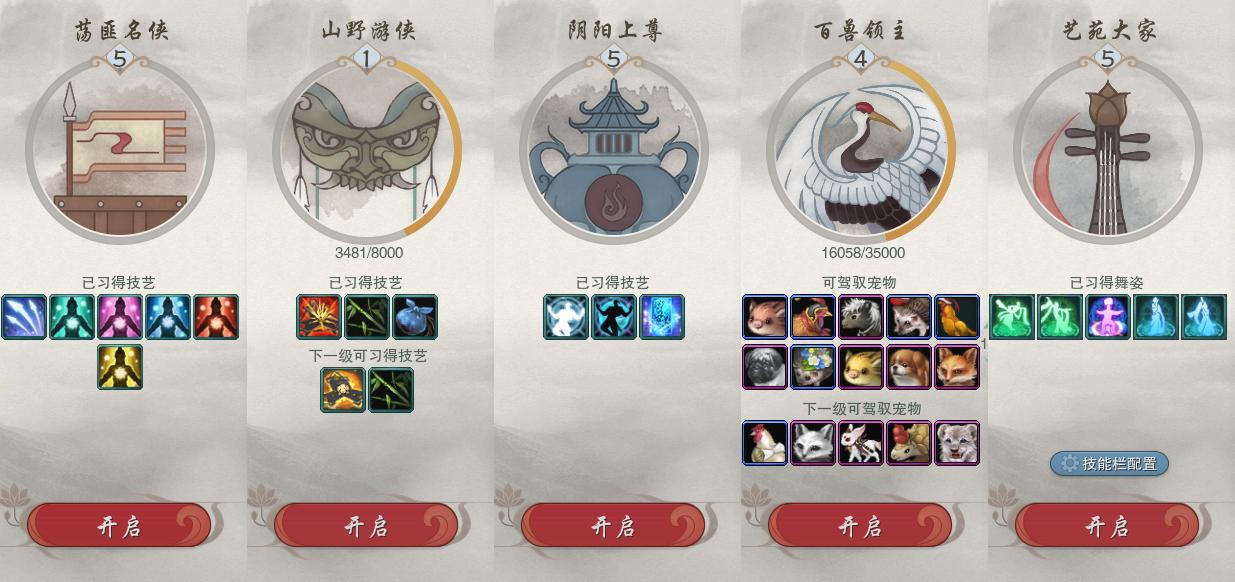Select the 艺苑大家 lute emblem
The image size is (1235, 582).
(x=1107, y=150)
